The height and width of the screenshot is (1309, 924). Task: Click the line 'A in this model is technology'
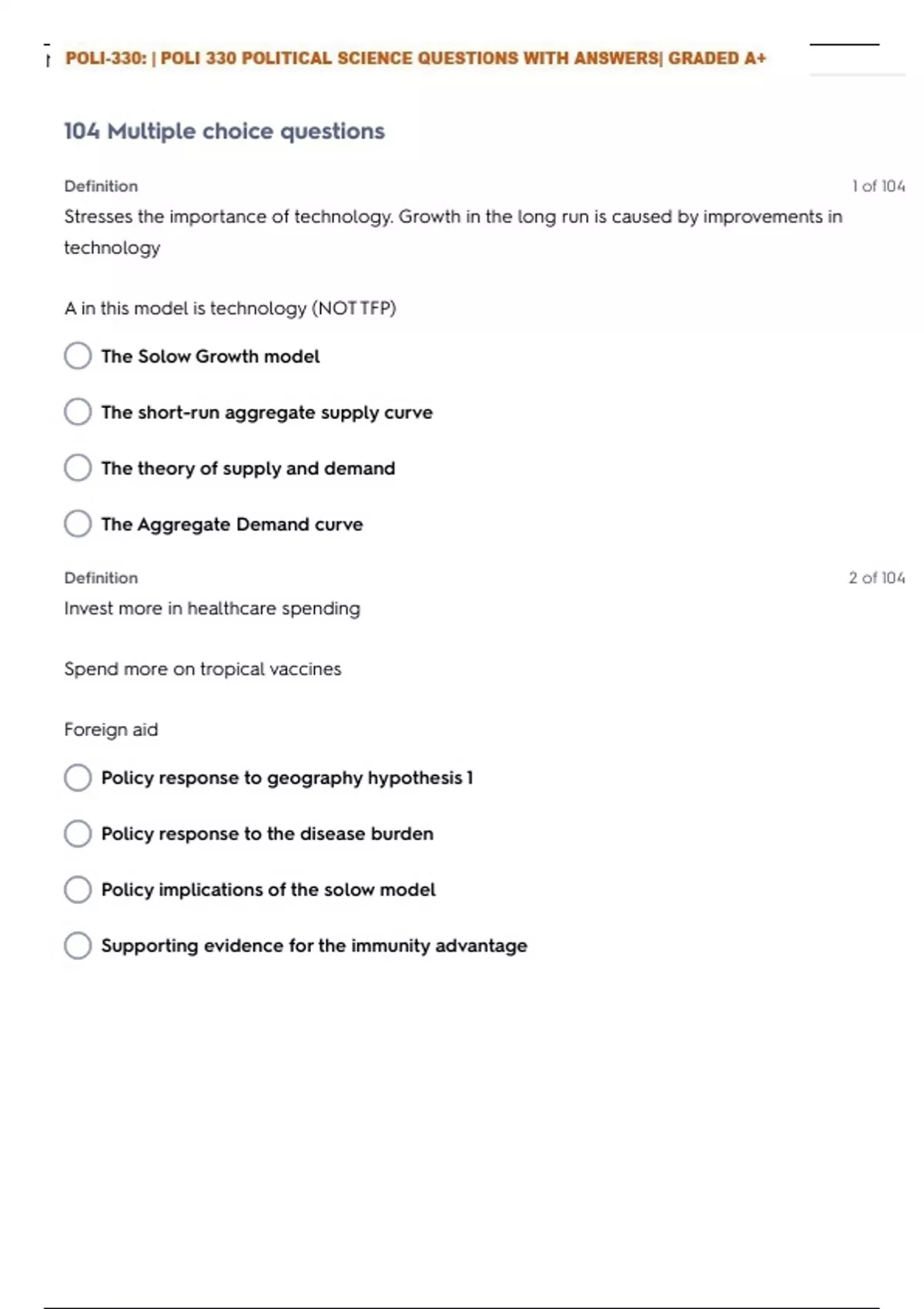coord(230,309)
